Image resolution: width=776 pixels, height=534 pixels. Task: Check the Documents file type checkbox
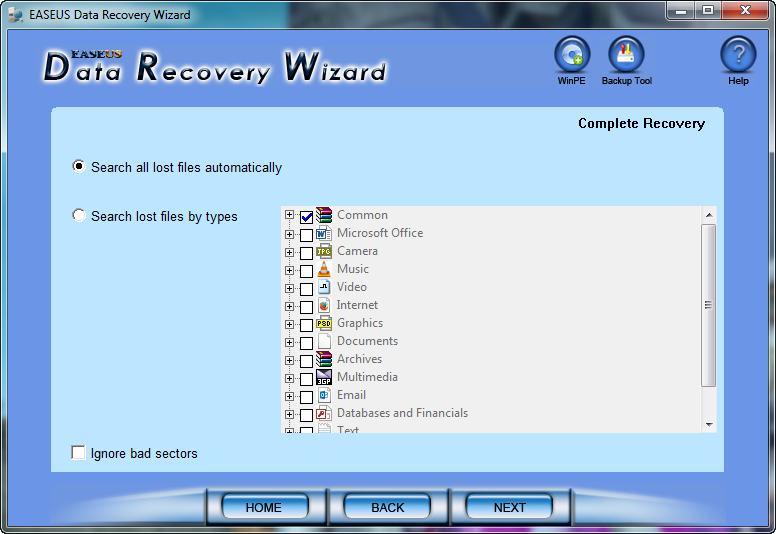coord(306,343)
